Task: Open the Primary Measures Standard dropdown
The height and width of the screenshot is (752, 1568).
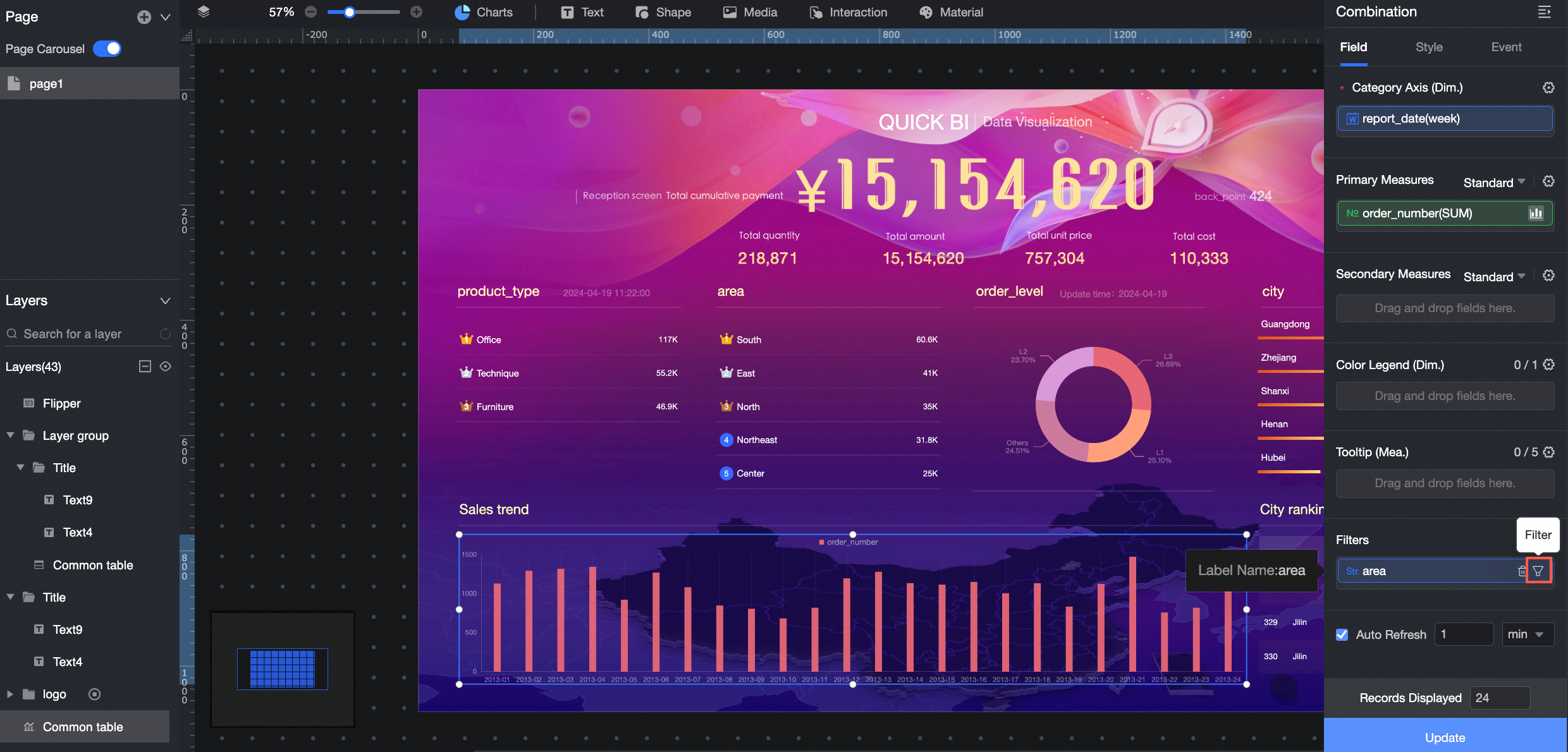Action: click(x=1494, y=183)
